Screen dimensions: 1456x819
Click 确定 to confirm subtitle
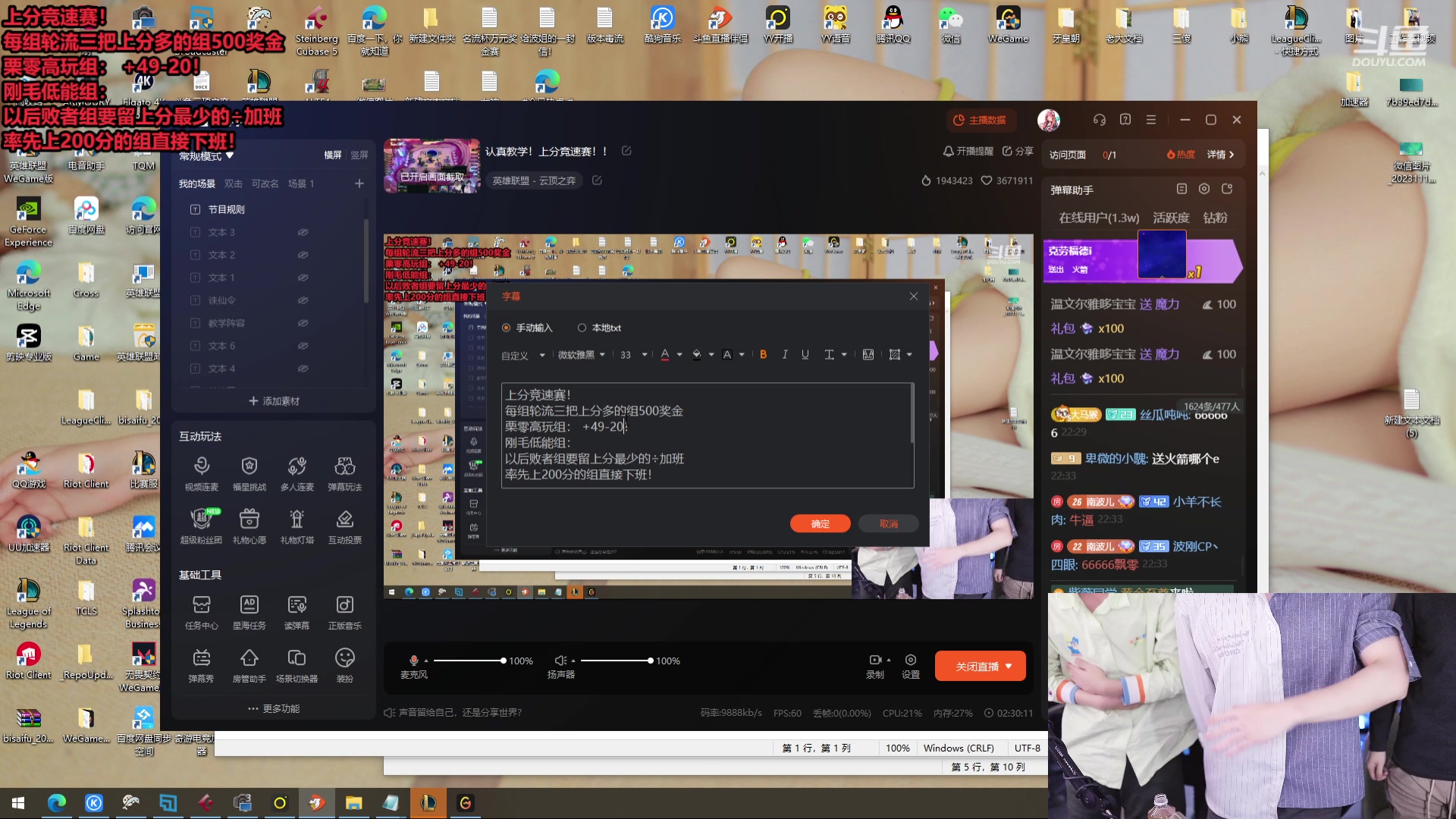click(x=820, y=524)
